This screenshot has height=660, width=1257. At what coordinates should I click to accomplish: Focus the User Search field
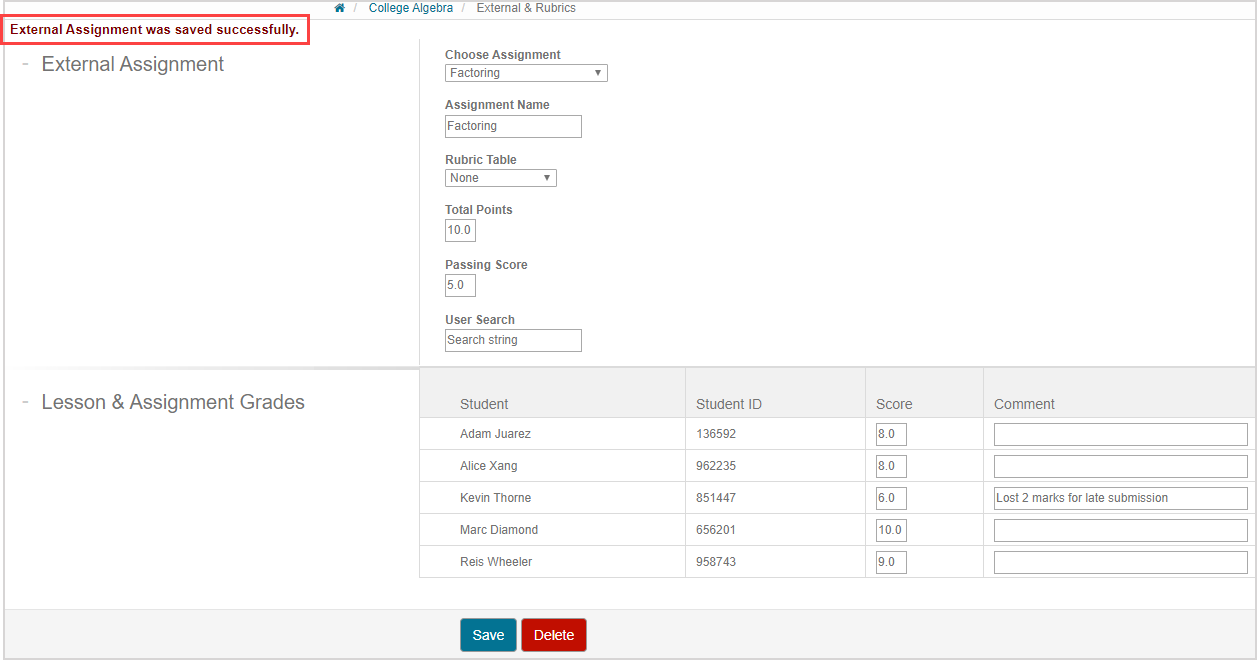(513, 340)
